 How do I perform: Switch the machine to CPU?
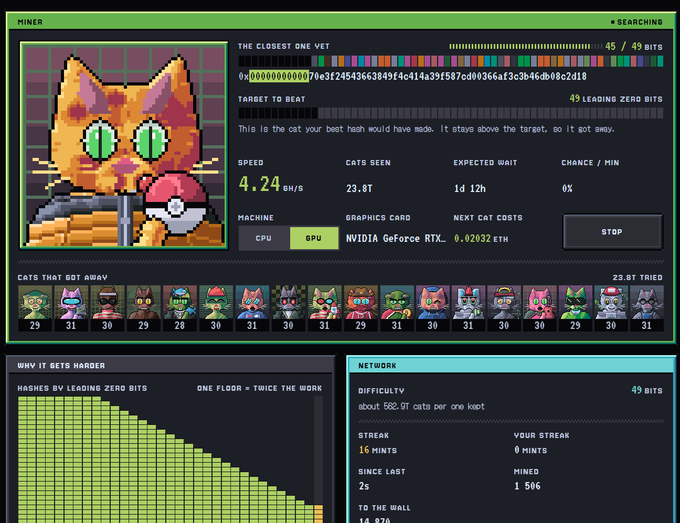264,238
